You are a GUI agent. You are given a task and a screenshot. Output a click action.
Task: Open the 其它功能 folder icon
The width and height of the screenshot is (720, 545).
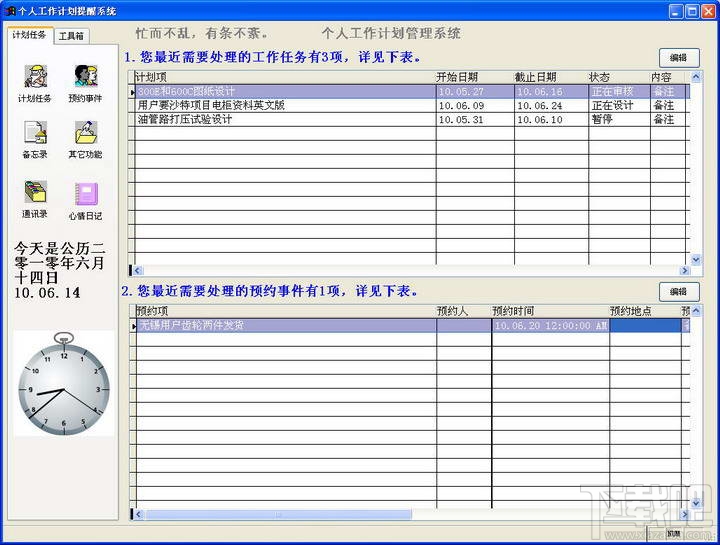point(86,133)
